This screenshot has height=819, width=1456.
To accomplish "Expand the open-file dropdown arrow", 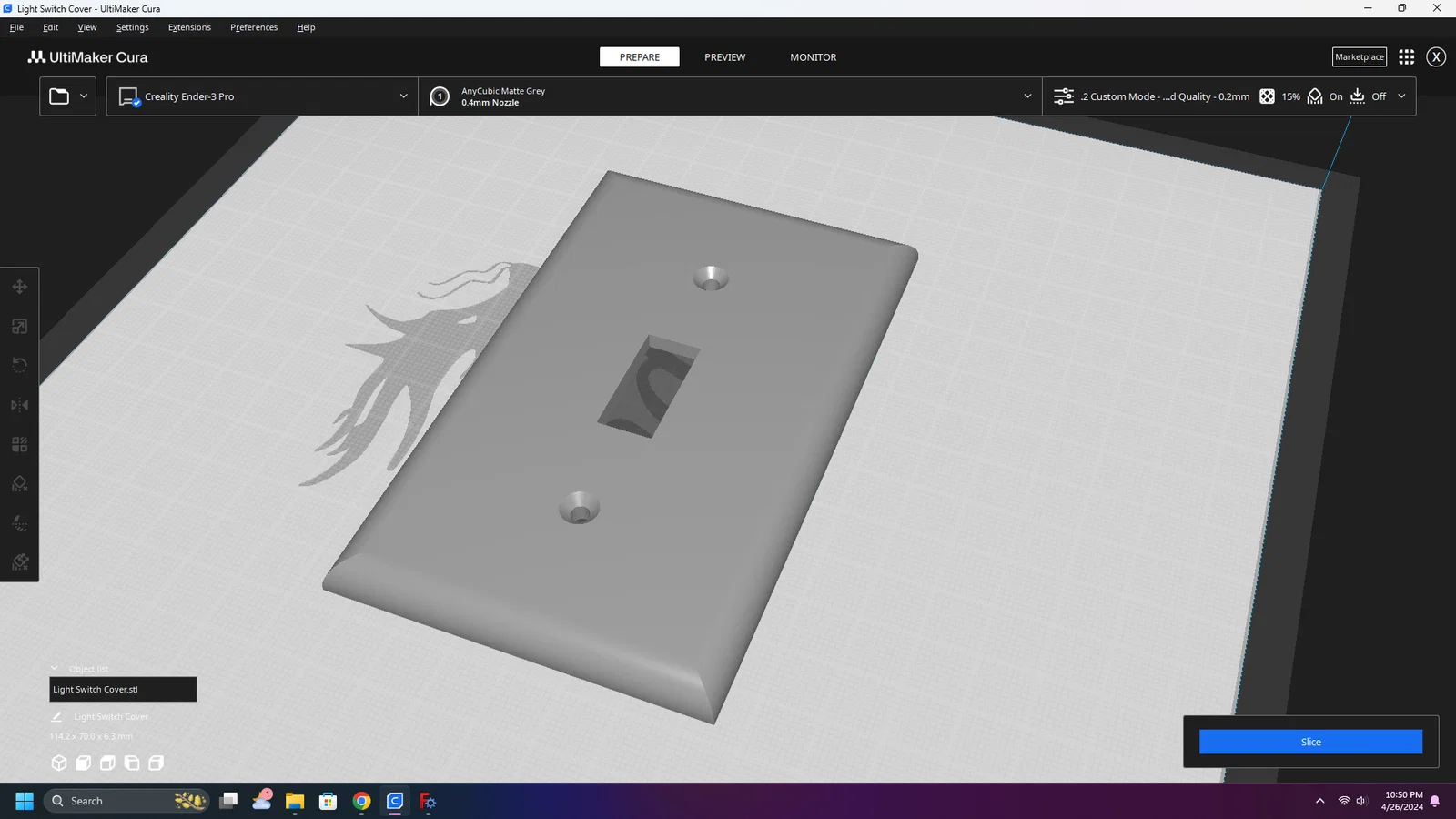I will point(84,96).
